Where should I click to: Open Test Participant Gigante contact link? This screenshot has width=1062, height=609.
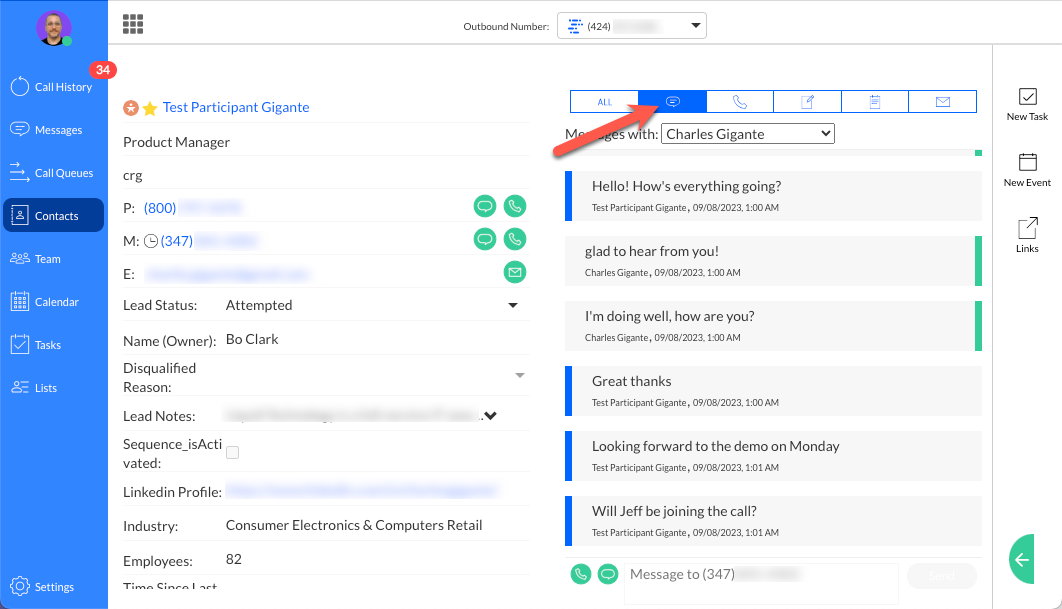click(236, 107)
